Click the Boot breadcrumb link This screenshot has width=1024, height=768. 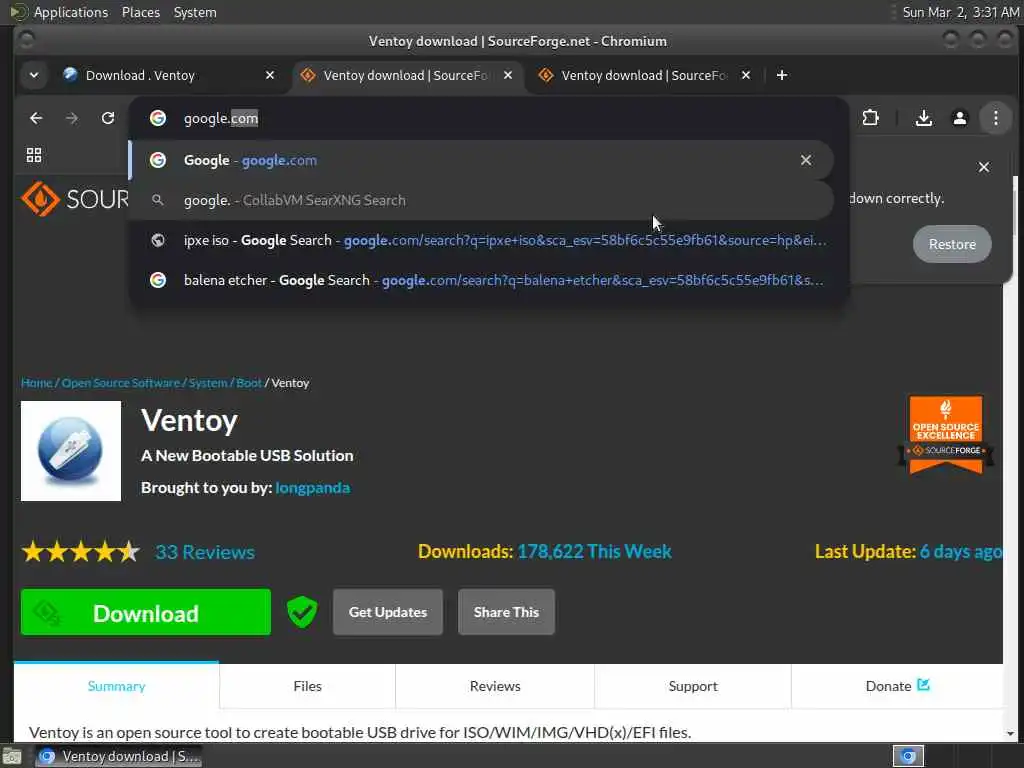(x=249, y=383)
